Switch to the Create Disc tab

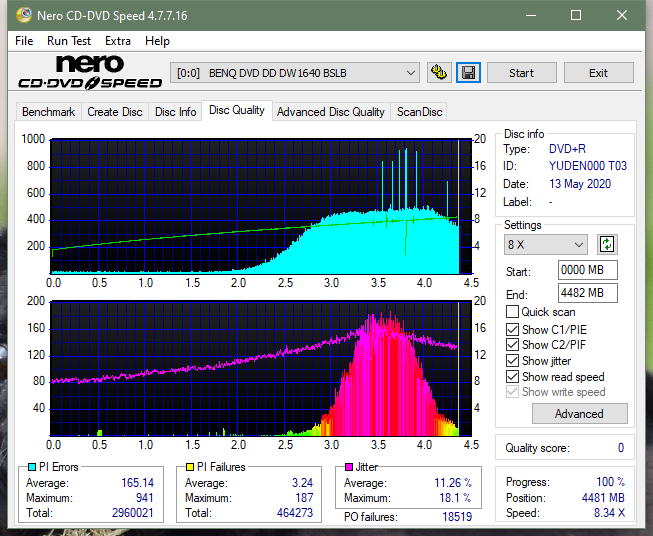(x=115, y=112)
